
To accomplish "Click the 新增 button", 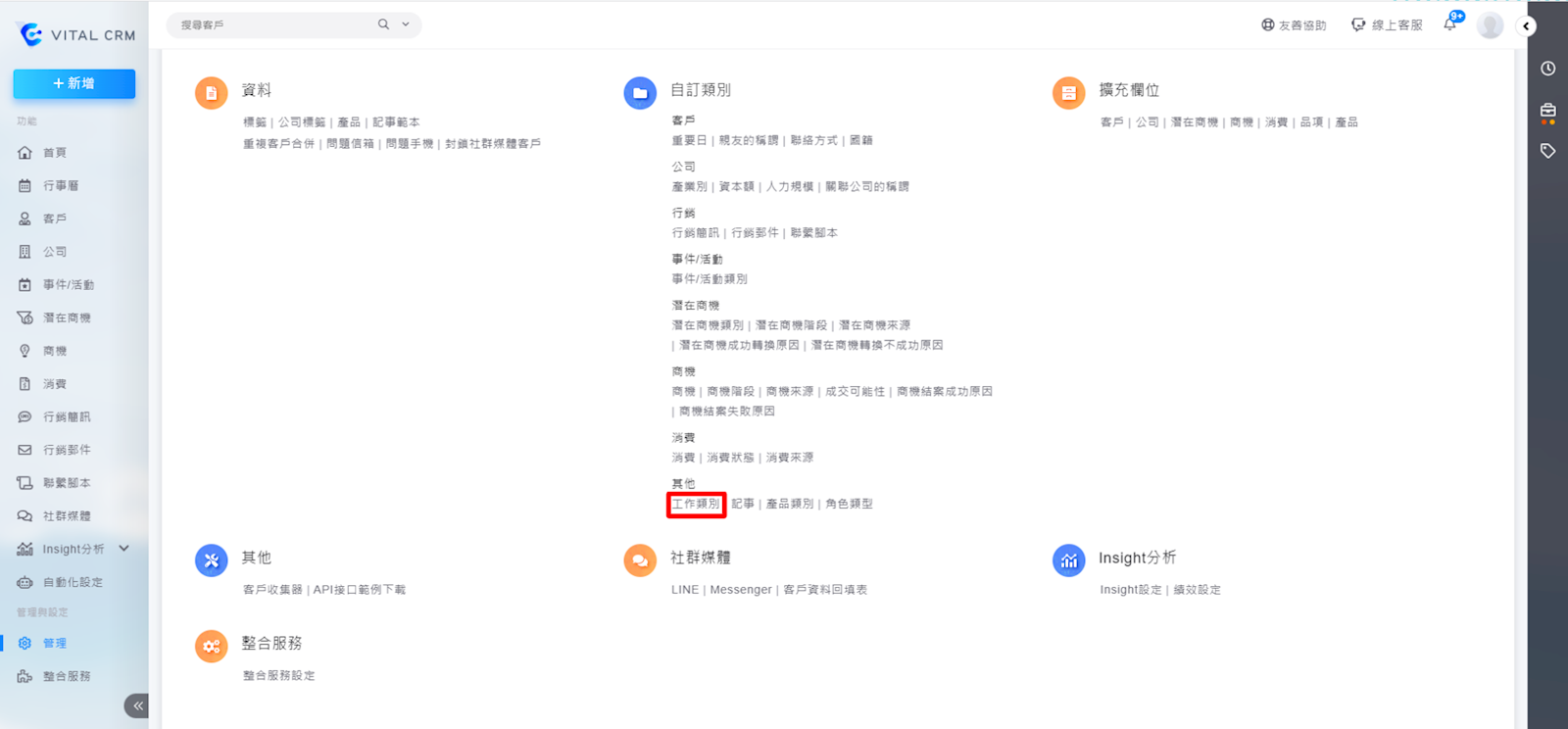I will click(x=74, y=84).
